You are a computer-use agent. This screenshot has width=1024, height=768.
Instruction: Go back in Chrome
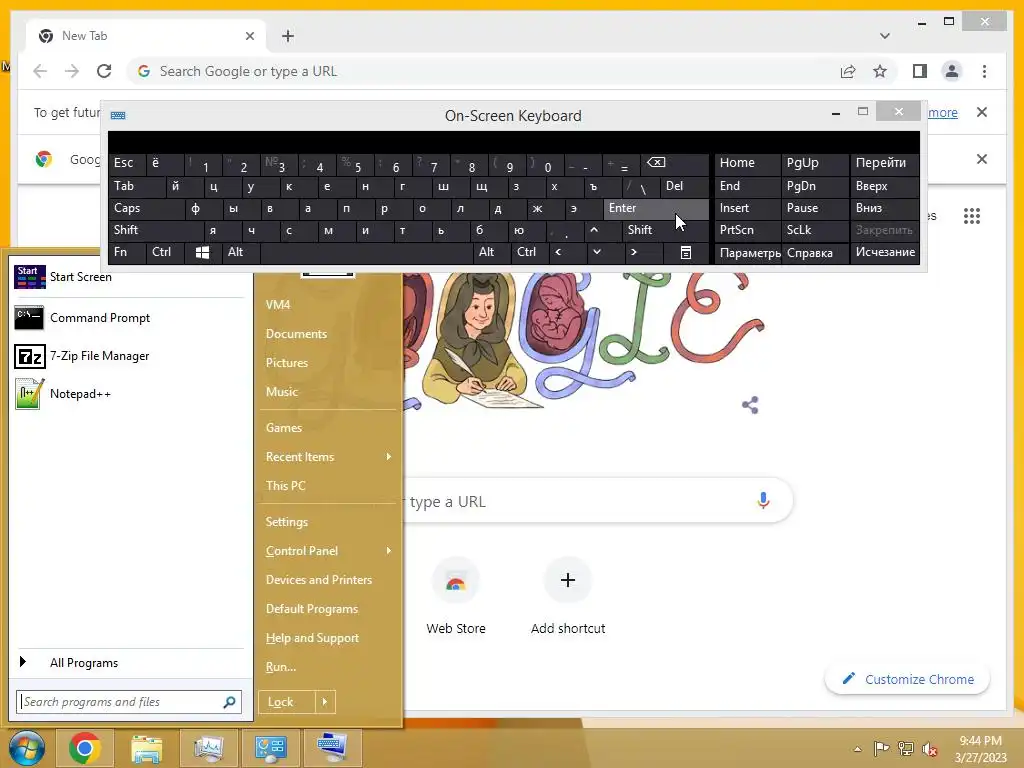pos(40,71)
